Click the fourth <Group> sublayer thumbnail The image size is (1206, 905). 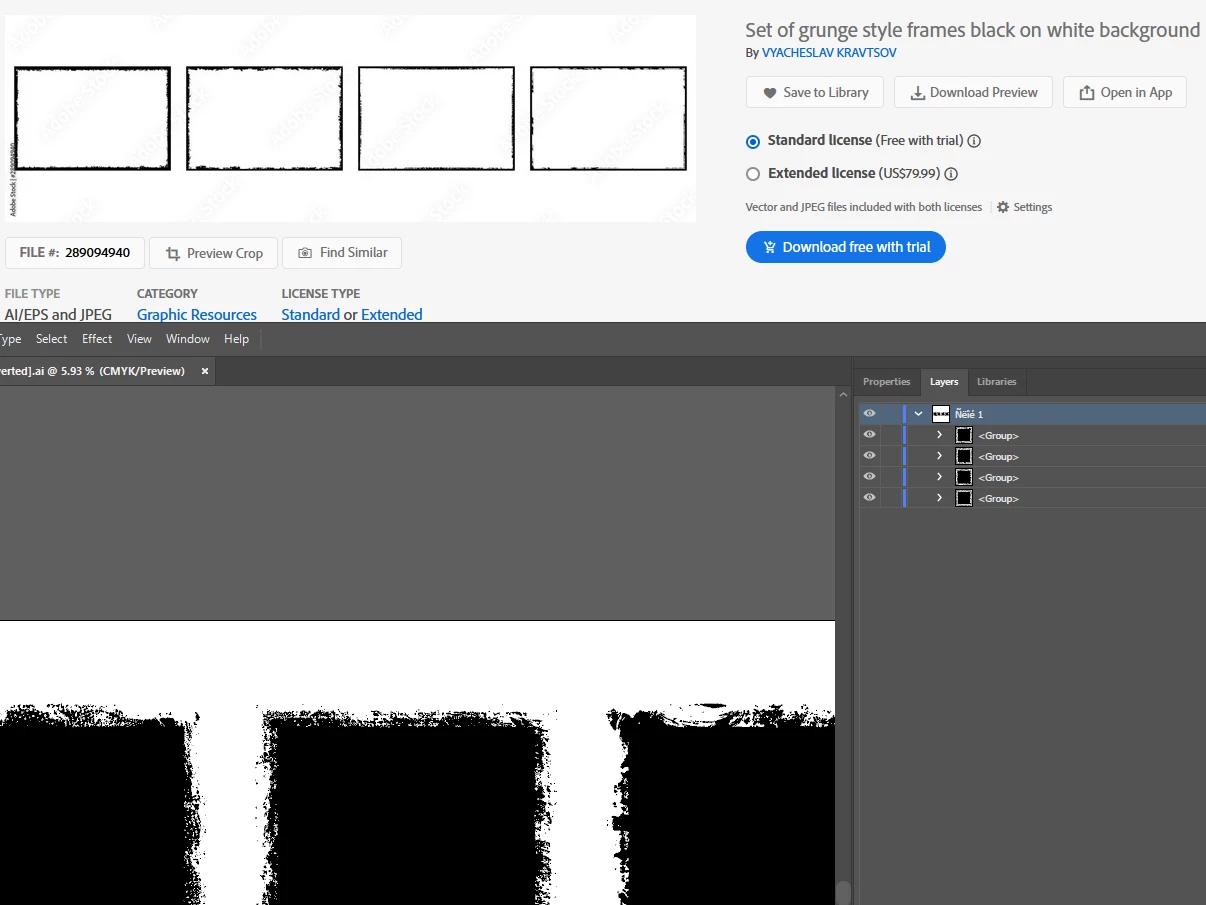tap(964, 498)
